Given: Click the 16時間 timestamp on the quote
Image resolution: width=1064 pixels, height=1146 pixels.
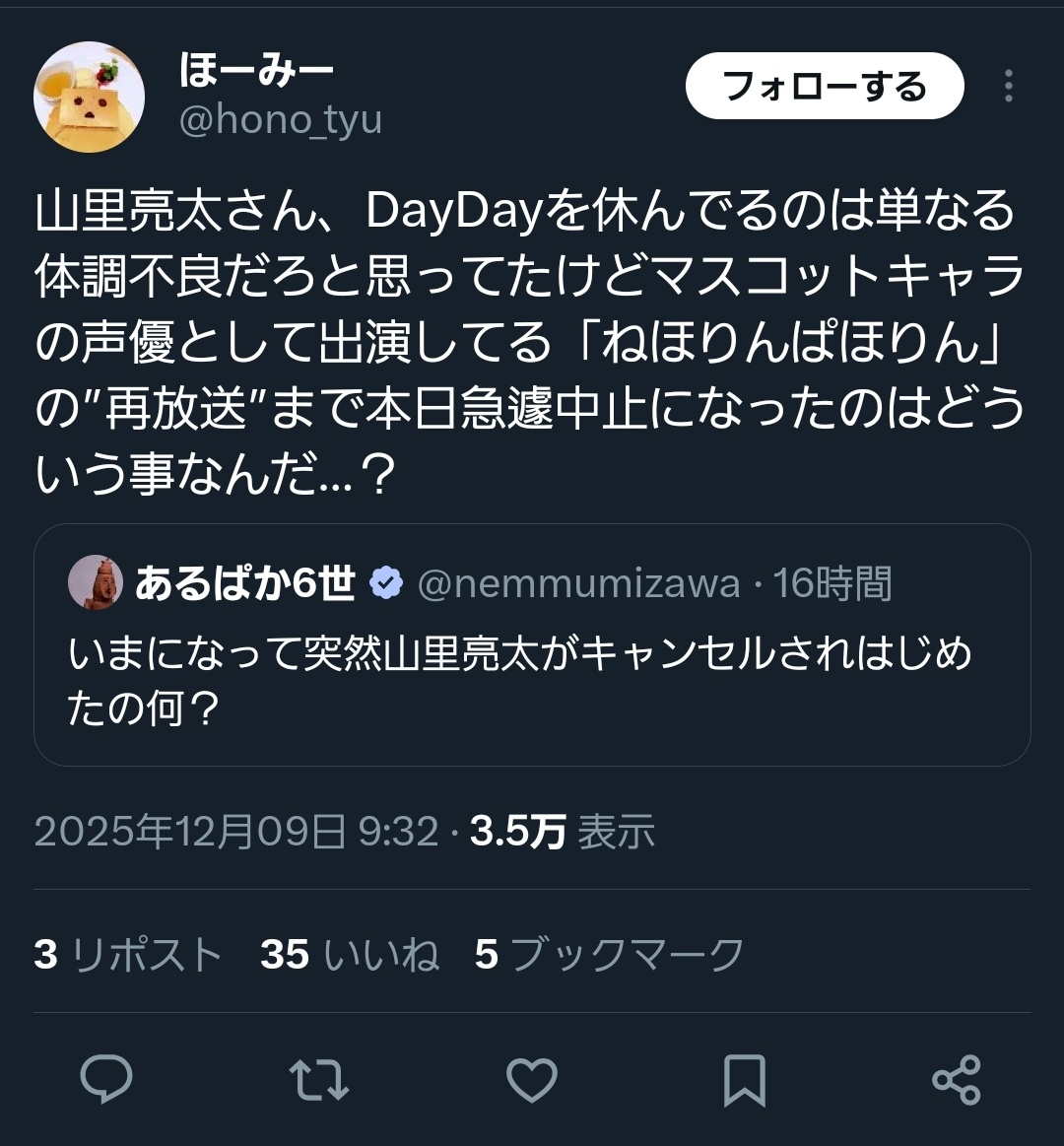Looking at the screenshot, I should [x=832, y=584].
